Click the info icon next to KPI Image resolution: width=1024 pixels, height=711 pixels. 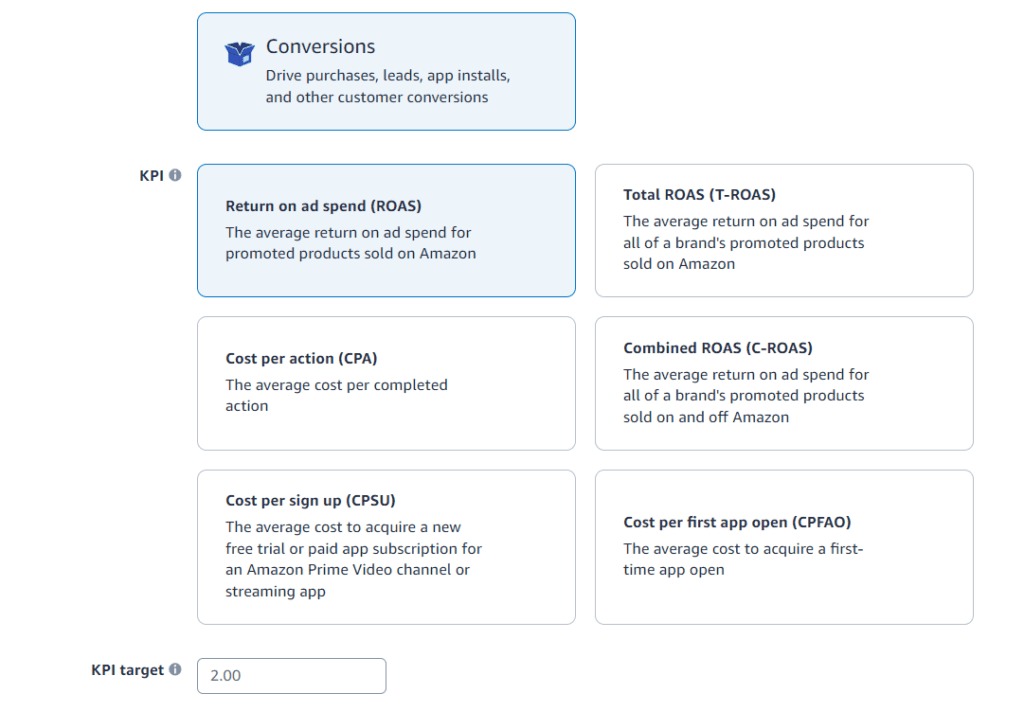point(175,175)
